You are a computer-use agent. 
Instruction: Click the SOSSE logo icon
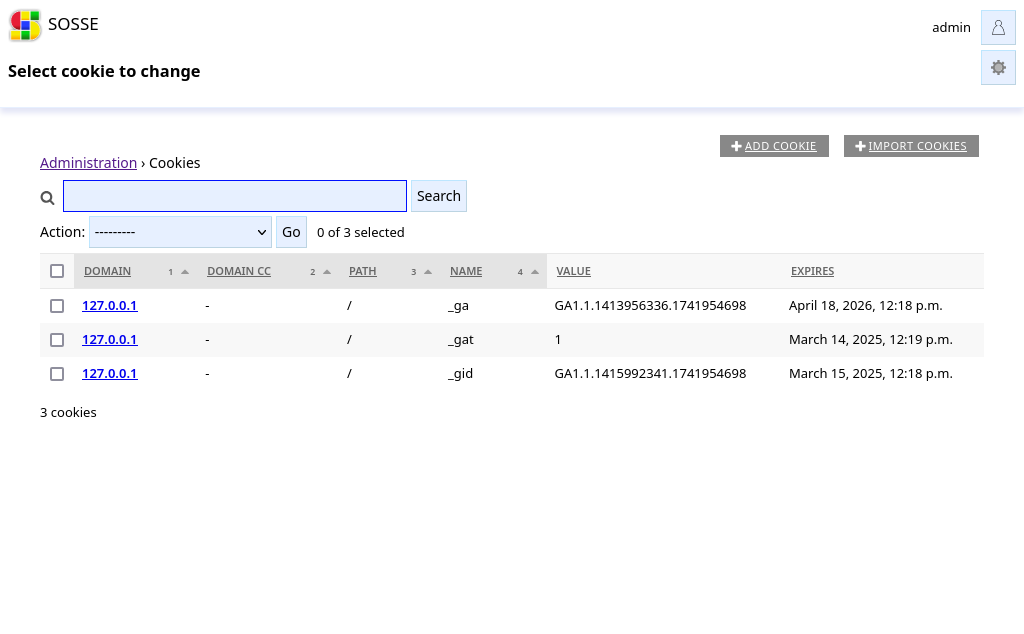(x=25, y=25)
